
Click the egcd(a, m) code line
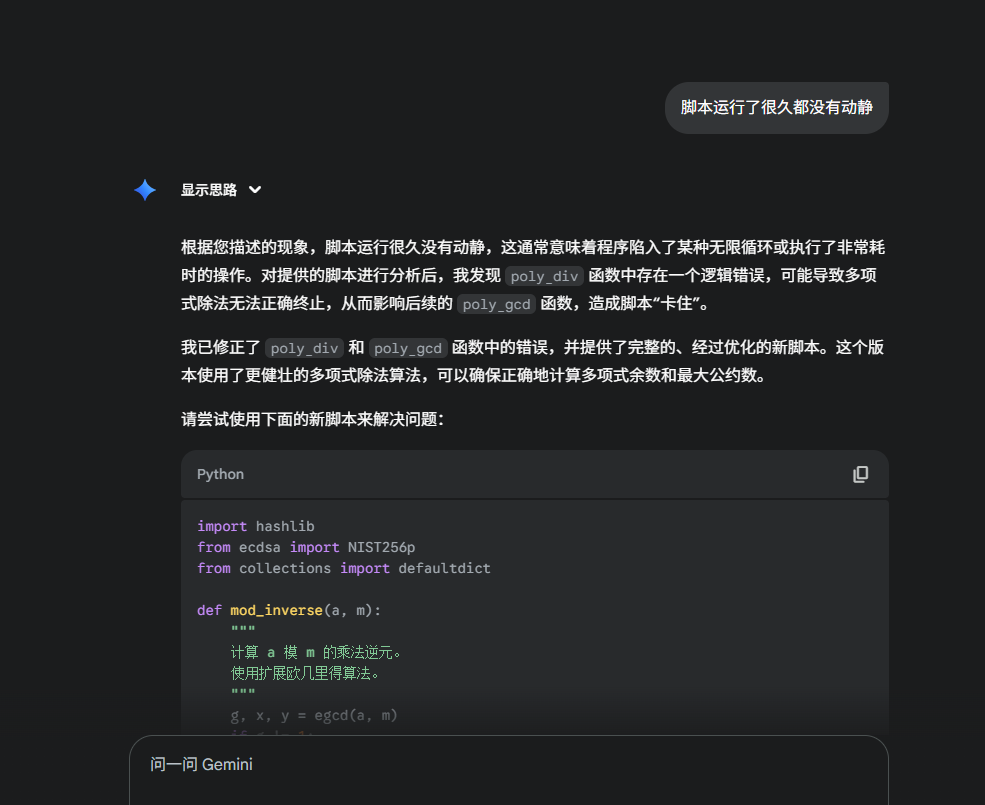click(x=314, y=715)
